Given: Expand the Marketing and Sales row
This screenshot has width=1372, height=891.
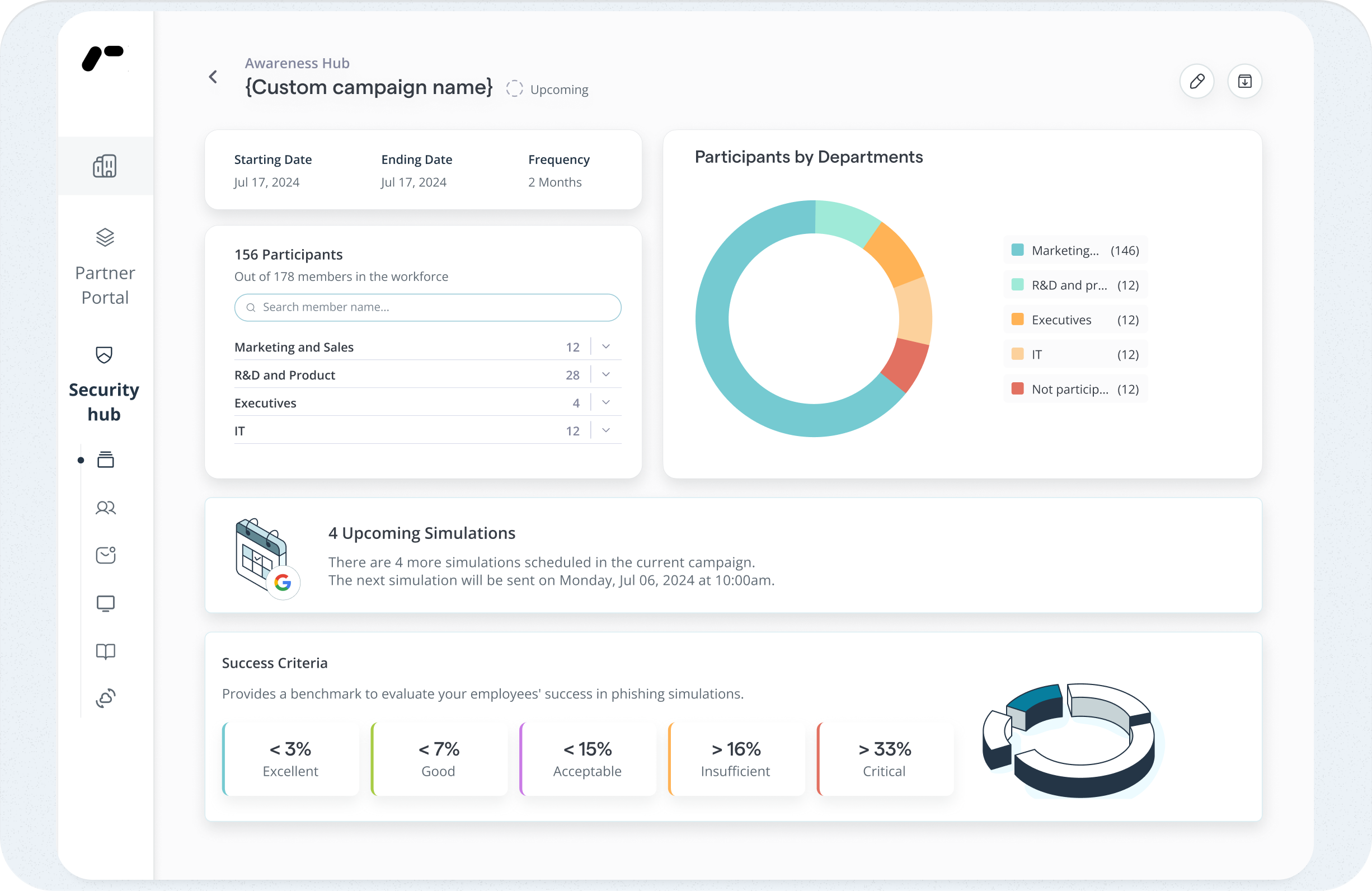Looking at the screenshot, I should click(606, 346).
